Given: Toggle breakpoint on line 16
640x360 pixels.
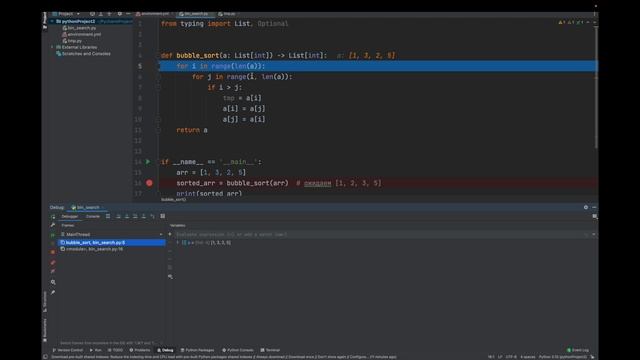Looking at the screenshot, I should click(x=149, y=183).
